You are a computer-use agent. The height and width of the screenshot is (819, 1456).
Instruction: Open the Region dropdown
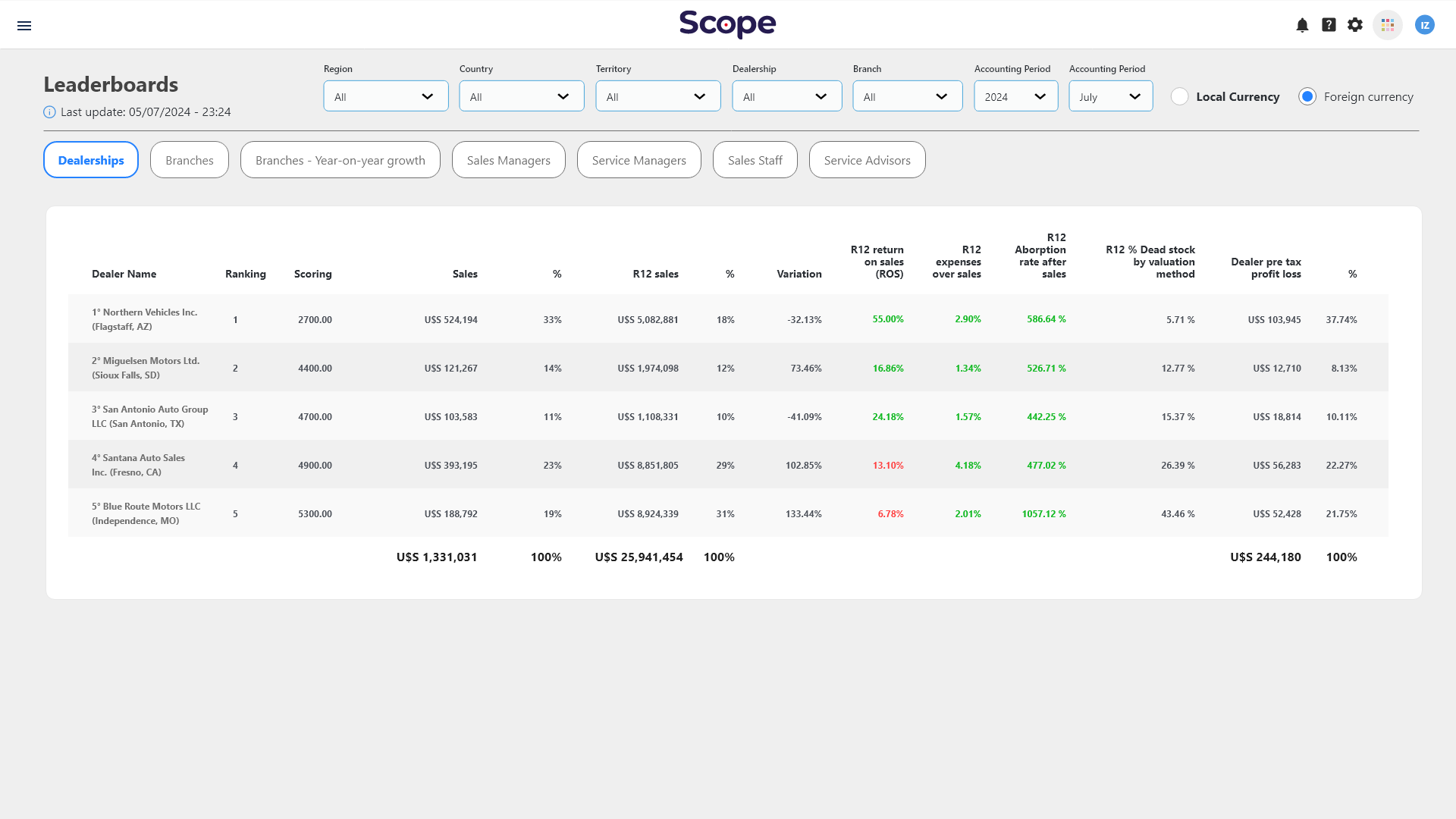coord(386,96)
